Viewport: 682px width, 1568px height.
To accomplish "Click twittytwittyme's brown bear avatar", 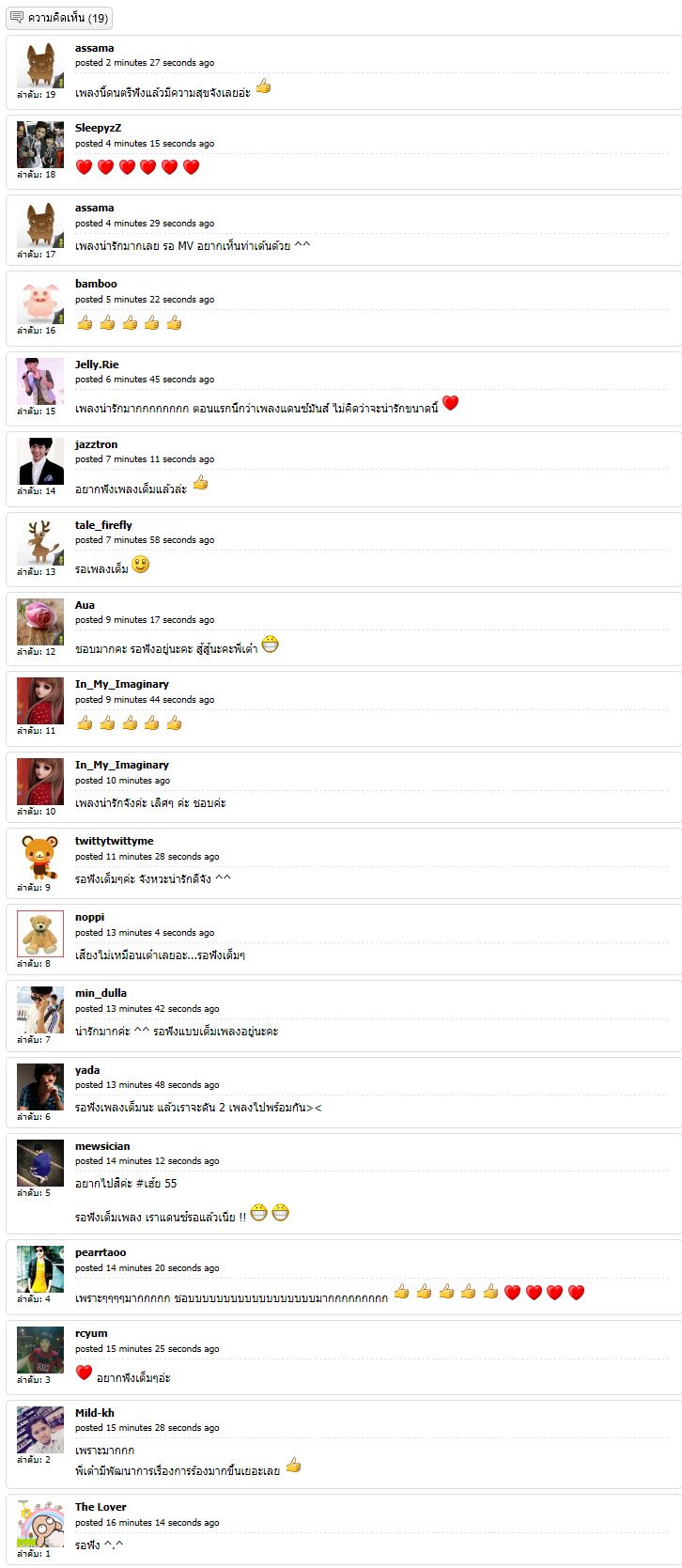I will pyautogui.click(x=40, y=858).
